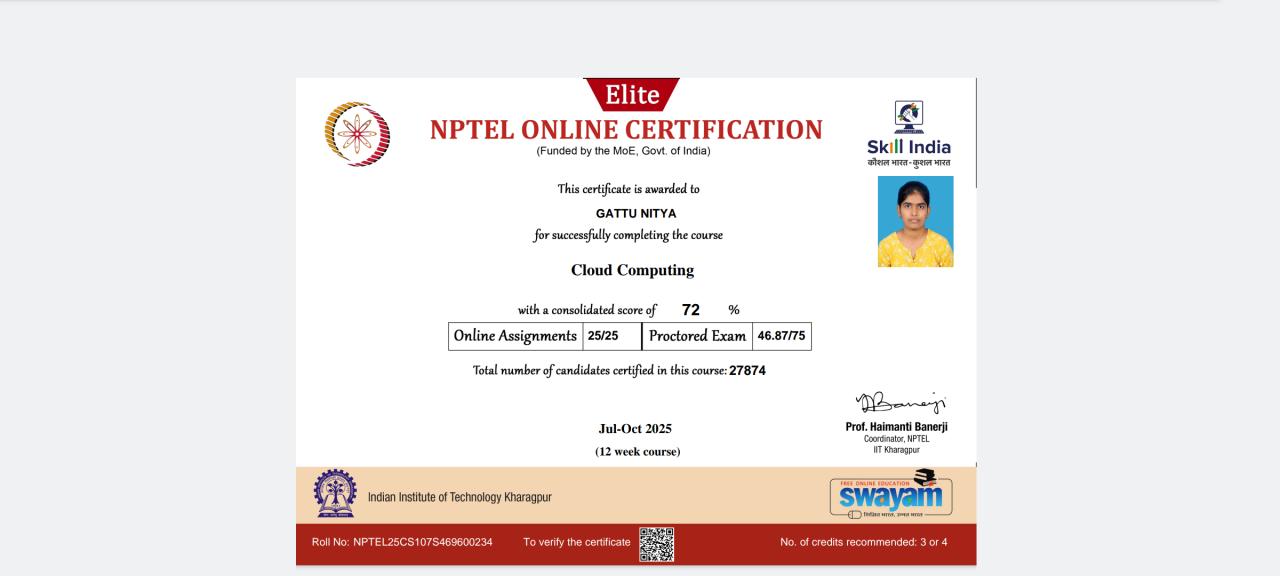Click the Prof. Banerji signature
The width and height of the screenshot is (1280, 576).
pyautogui.click(x=900, y=403)
